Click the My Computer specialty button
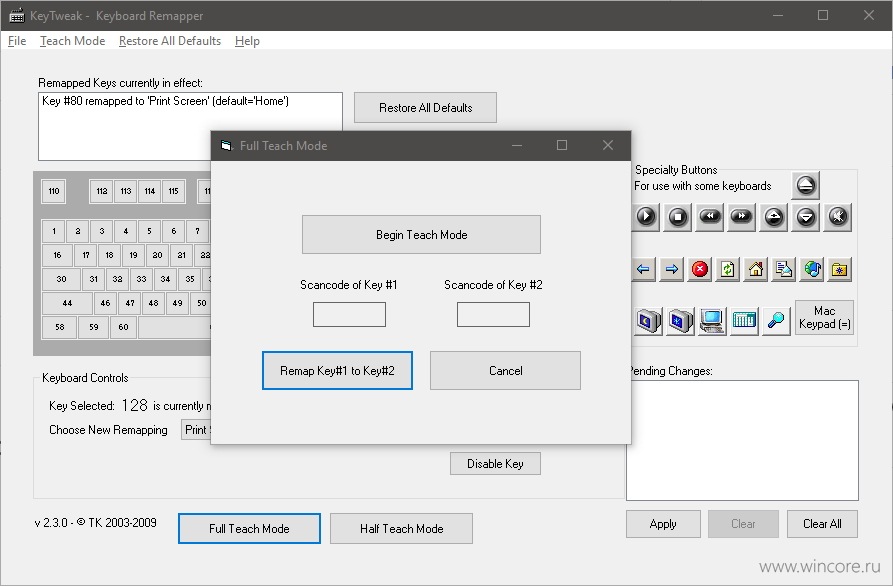The width and height of the screenshot is (893, 586). tap(712, 321)
